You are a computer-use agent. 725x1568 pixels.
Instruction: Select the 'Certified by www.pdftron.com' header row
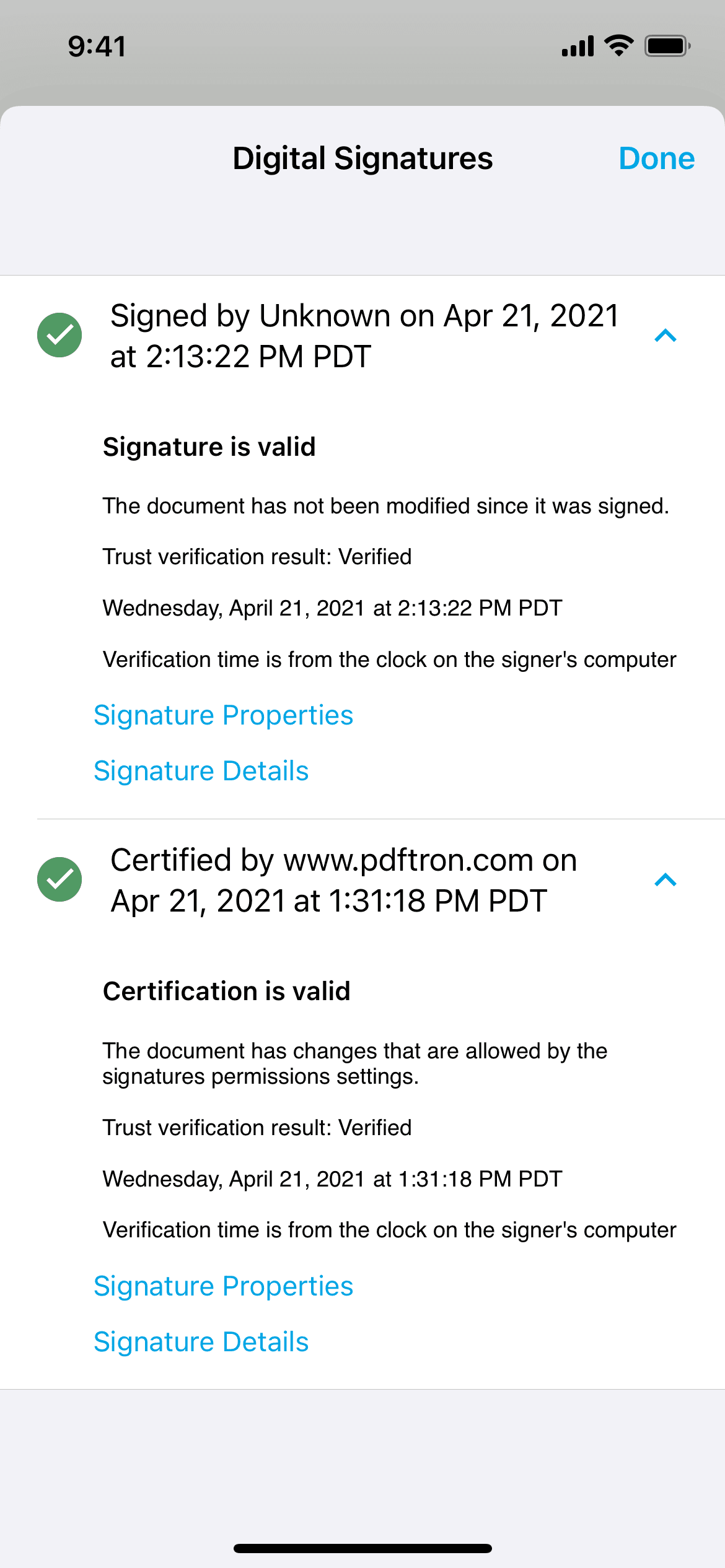pos(344,880)
